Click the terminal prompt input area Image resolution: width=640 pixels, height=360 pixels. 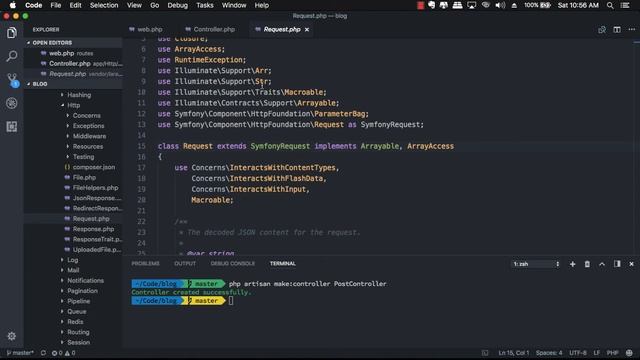pyautogui.click(x=231, y=301)
